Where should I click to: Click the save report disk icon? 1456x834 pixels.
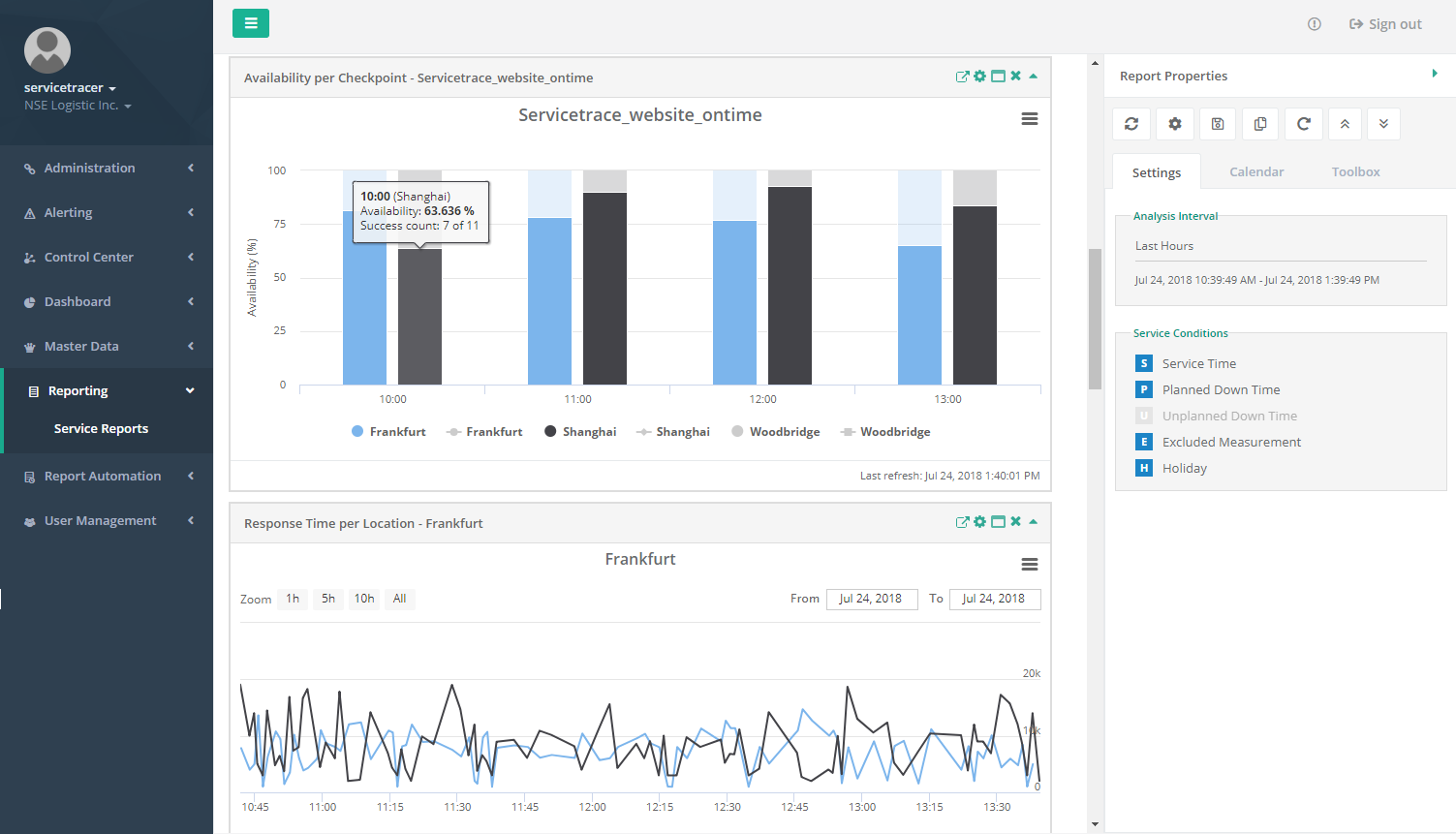pyautogui.click(x=1218, y=124)
